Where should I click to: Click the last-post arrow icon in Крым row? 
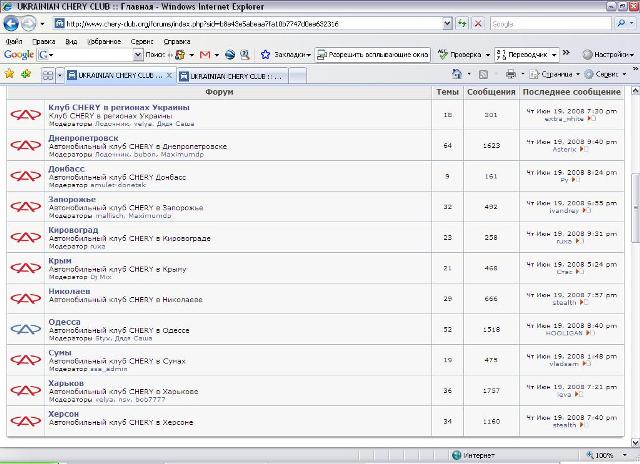[x=580, y=271]
